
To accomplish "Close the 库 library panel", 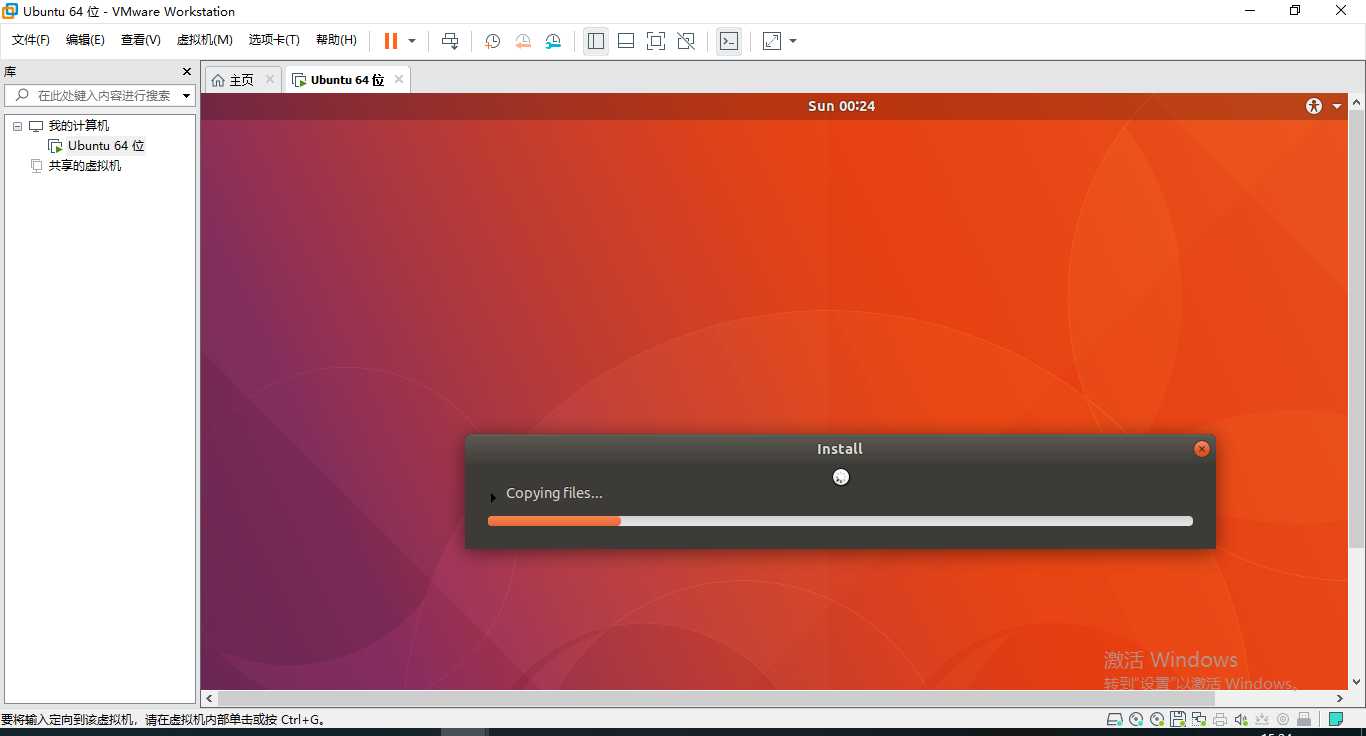I will click(186, 72).
